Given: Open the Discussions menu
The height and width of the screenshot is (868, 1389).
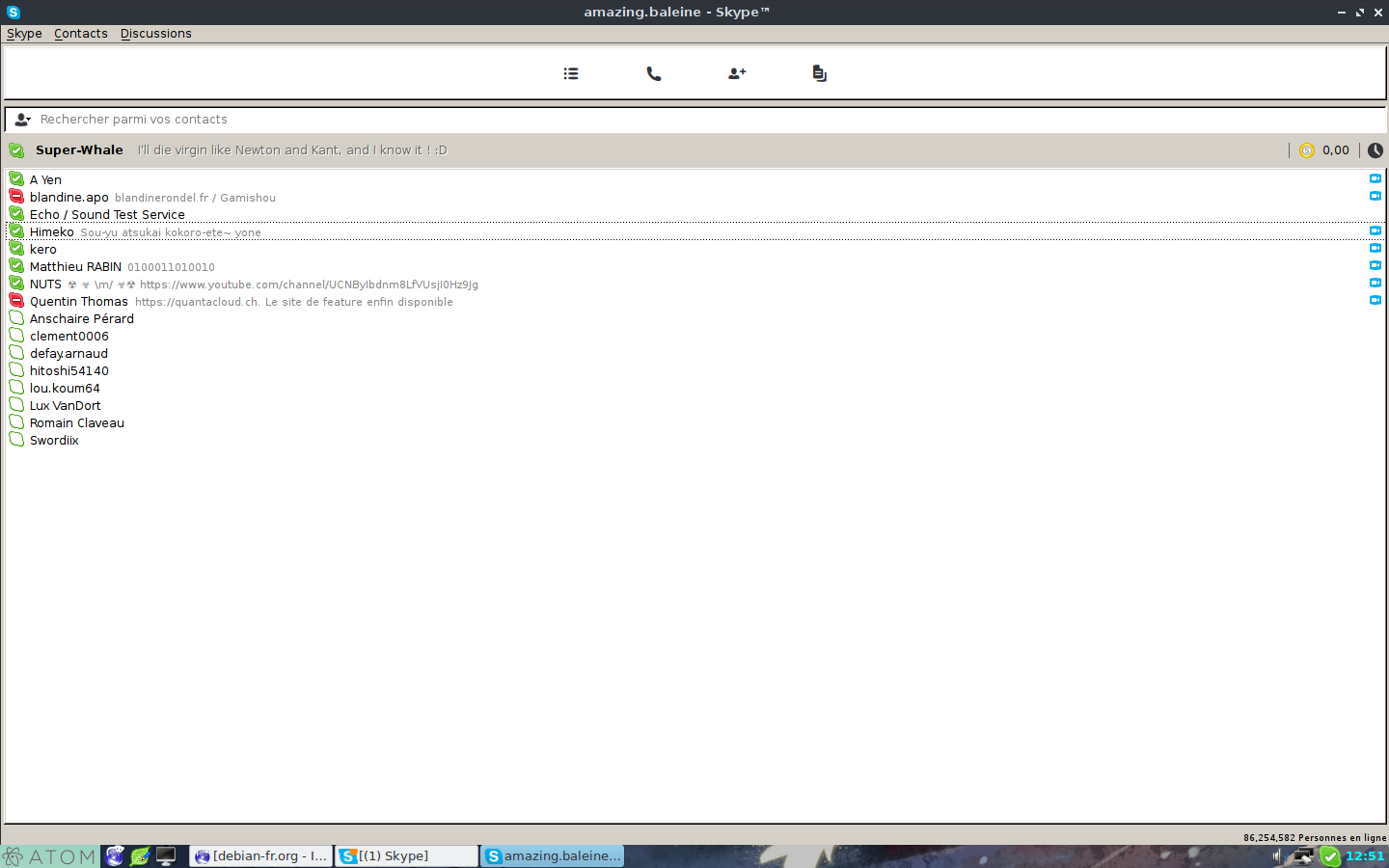Looking at the screenshot, I should (x=156, y=34).
